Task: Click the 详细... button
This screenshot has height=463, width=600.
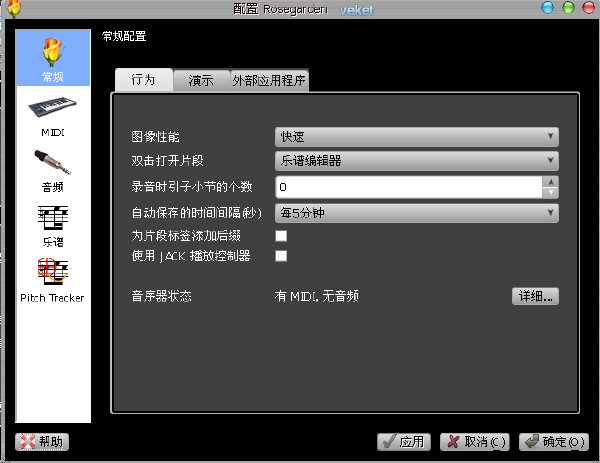Action: pyautogui.click(x=535, y=296)
